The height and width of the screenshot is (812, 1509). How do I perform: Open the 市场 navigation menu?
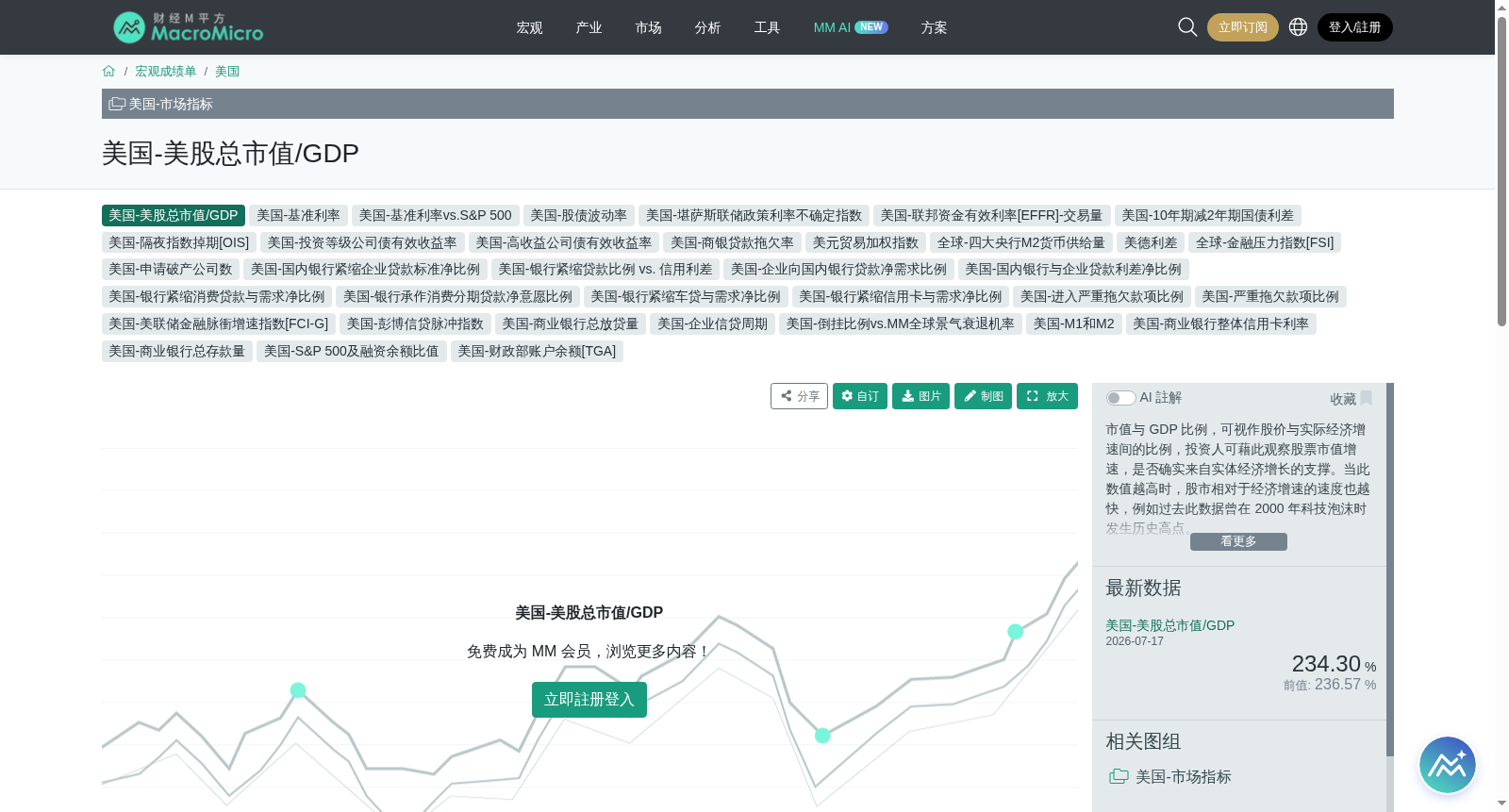pyautogui.click(x=648, y=27)
